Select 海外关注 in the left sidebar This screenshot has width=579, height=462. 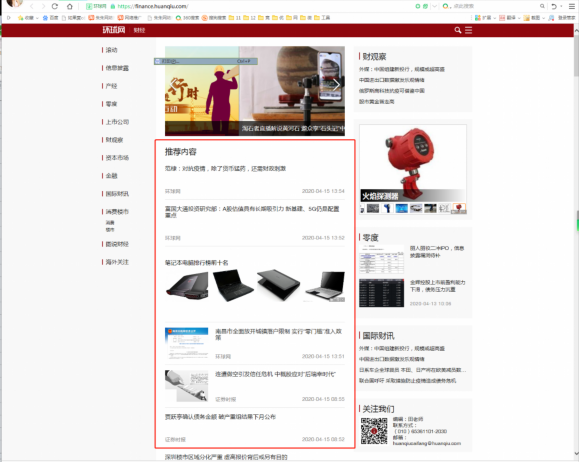coord(117,262)
